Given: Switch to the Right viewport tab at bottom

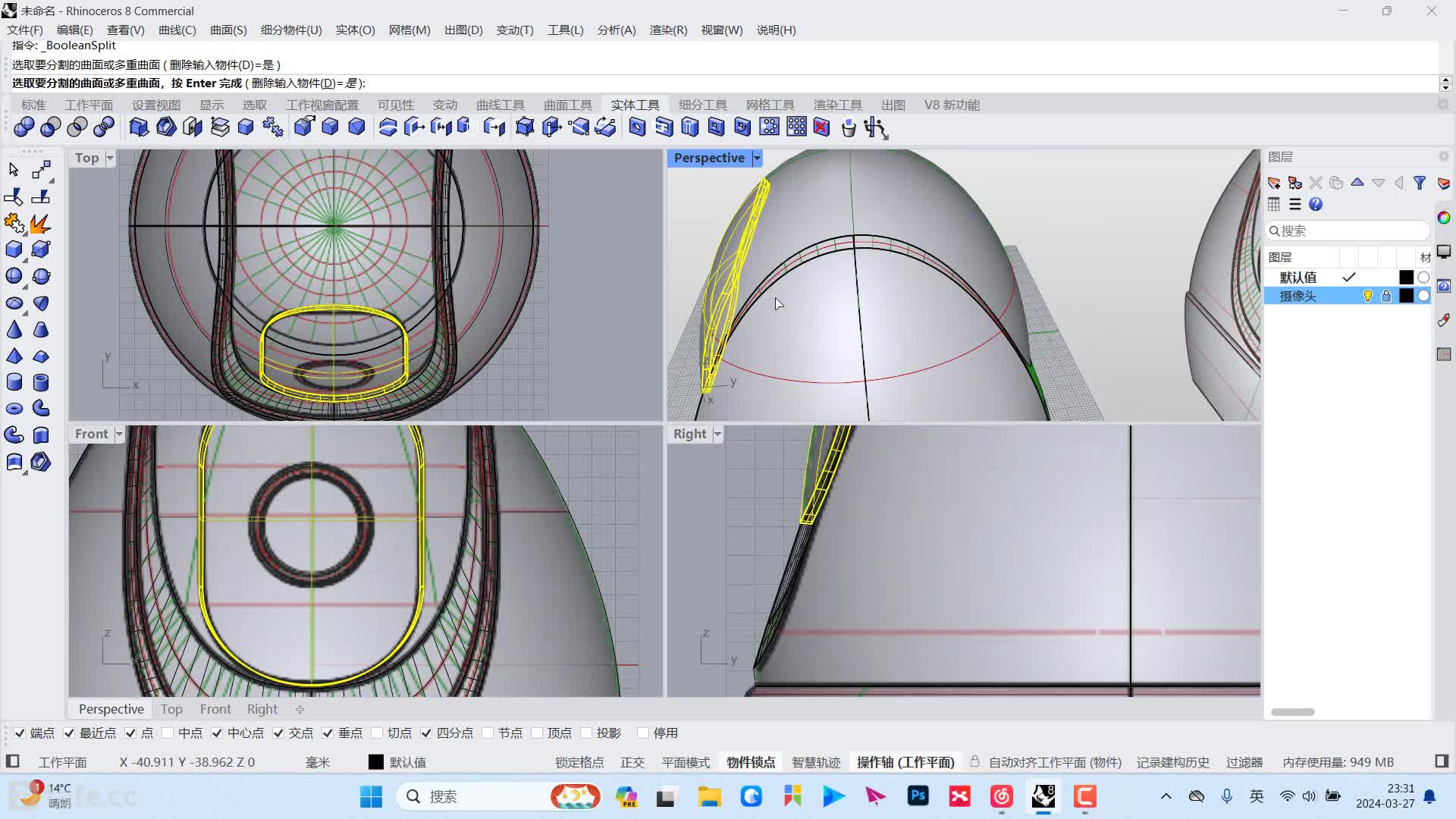Looking at the screenshot, I should coord(262,709).
